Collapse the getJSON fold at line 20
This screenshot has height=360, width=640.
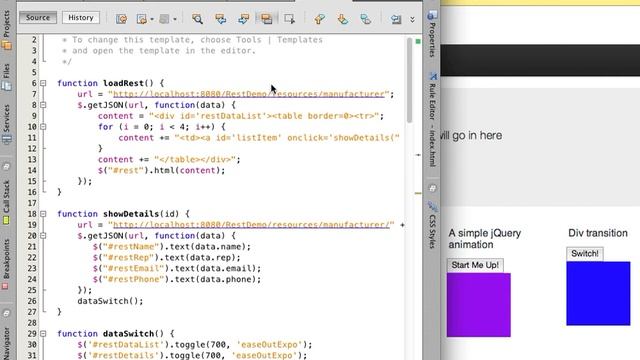pos(43,236)
